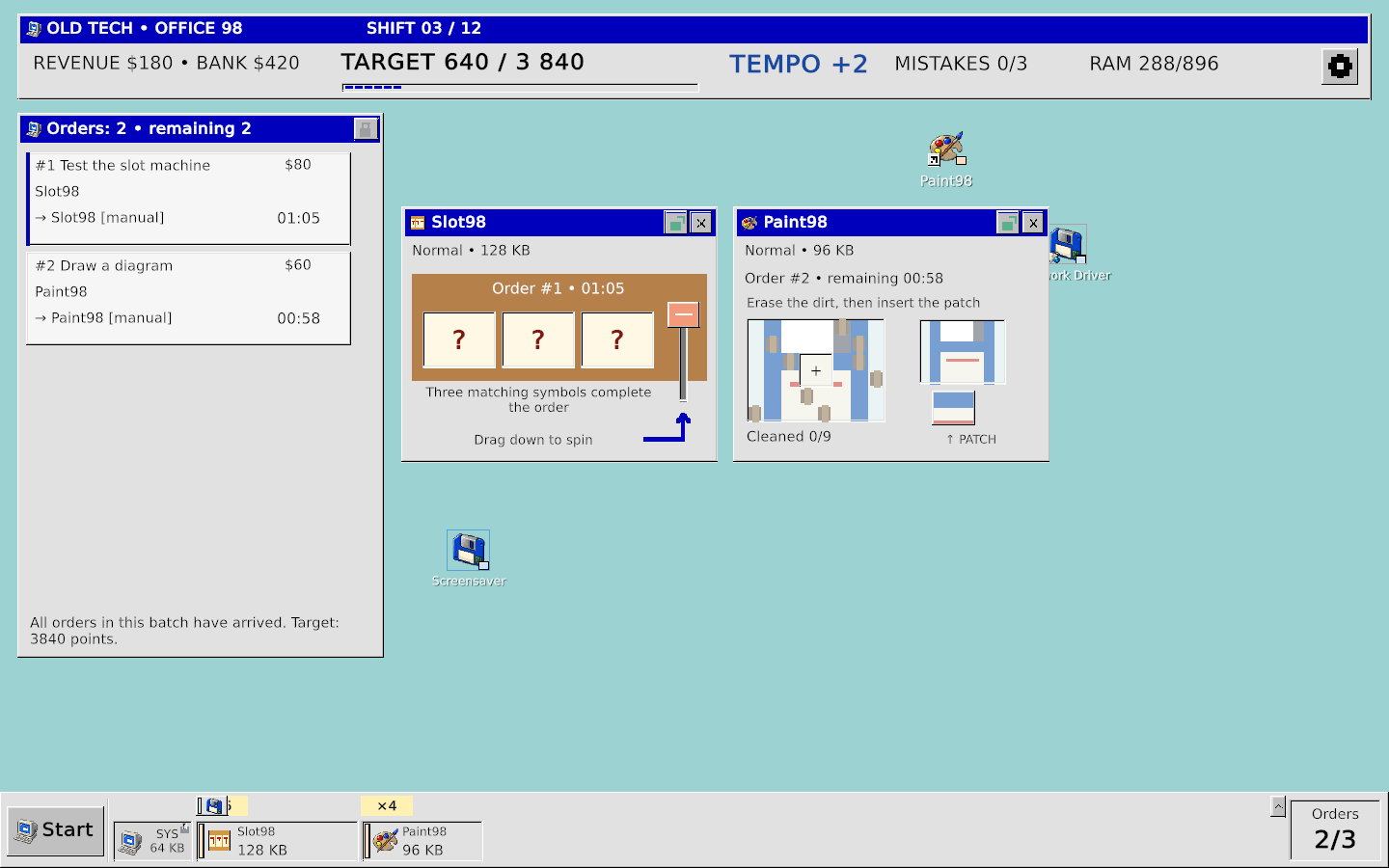Click the '→ Slot98 [manual]' line in order #1
This screenshot has width=1389, height=868.
click(x=100, y=218)
